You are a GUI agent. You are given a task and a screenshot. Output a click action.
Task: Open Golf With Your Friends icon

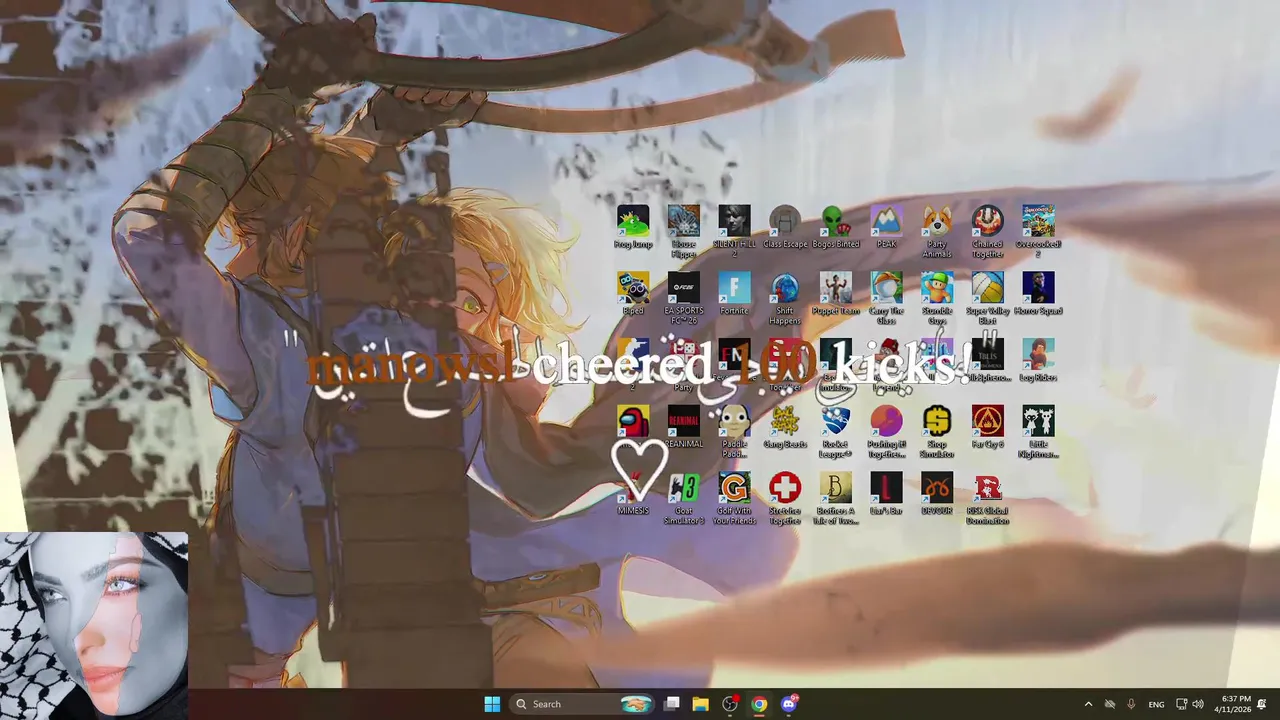coord(734,499)
